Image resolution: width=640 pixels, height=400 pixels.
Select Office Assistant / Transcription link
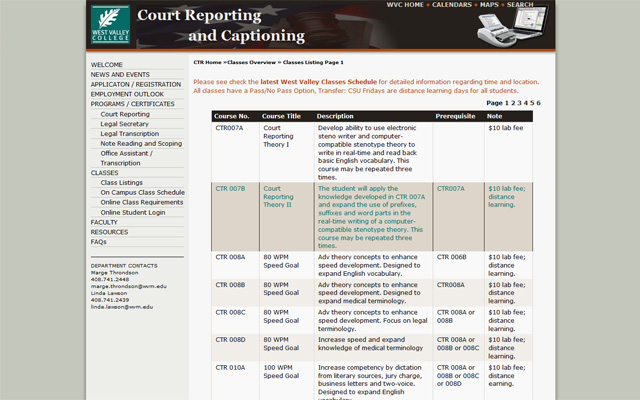point(127,158)
